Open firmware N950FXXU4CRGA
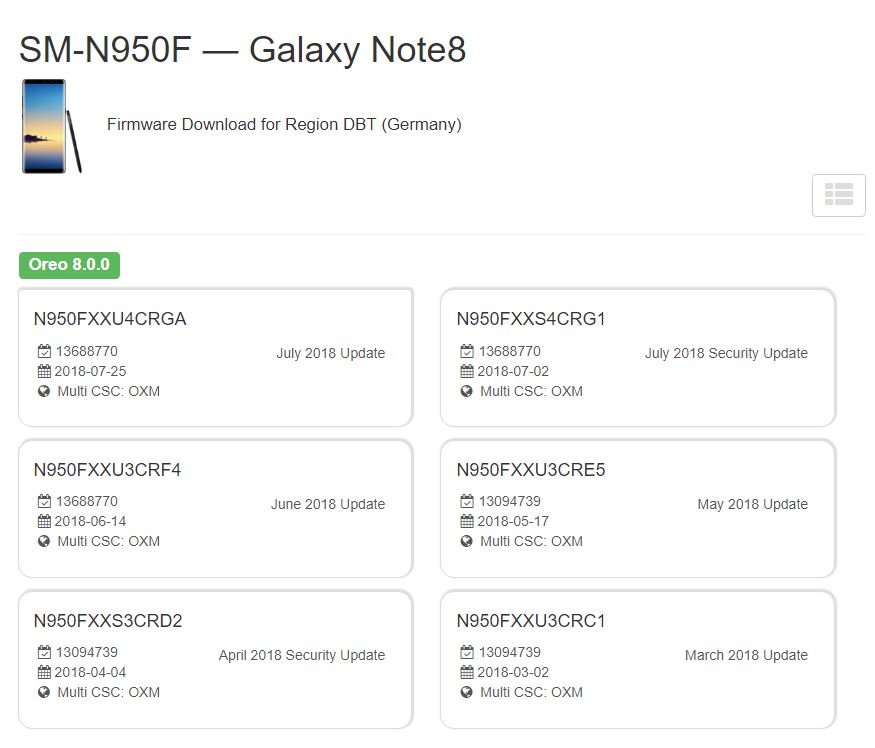Viewport: 875px width, 748px height. (110, 319)
